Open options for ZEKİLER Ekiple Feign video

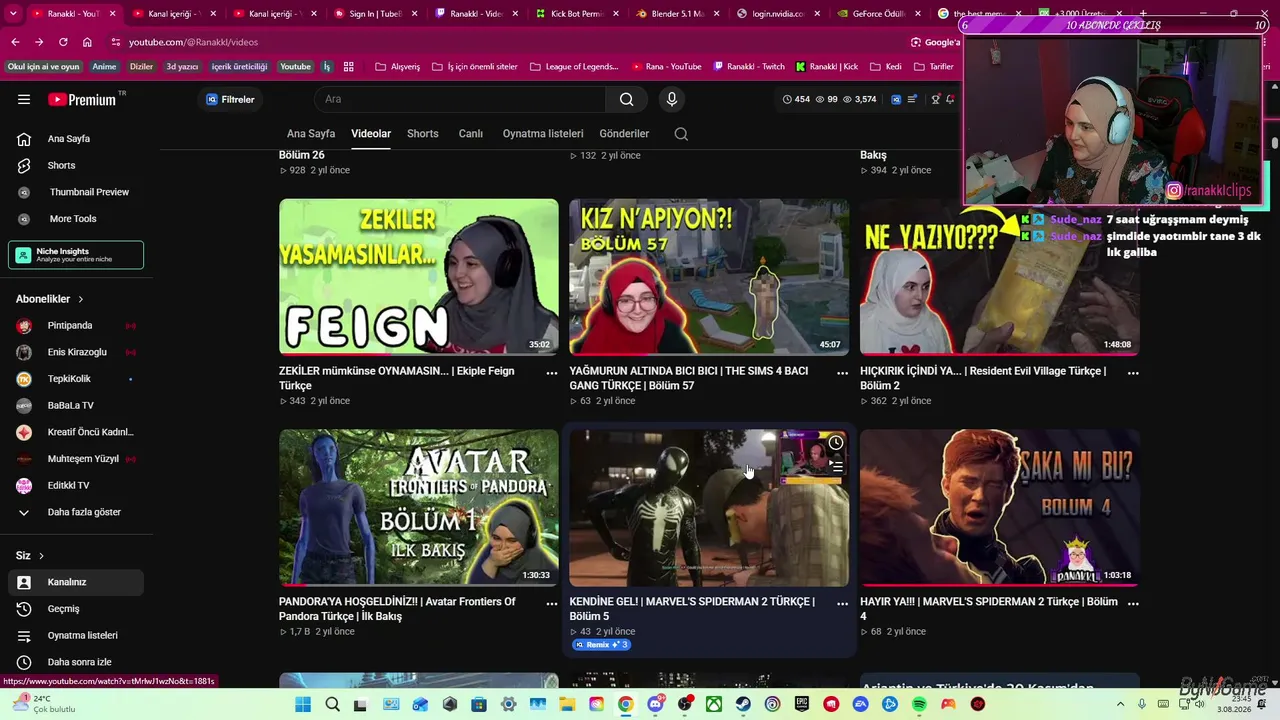point(551,372)
